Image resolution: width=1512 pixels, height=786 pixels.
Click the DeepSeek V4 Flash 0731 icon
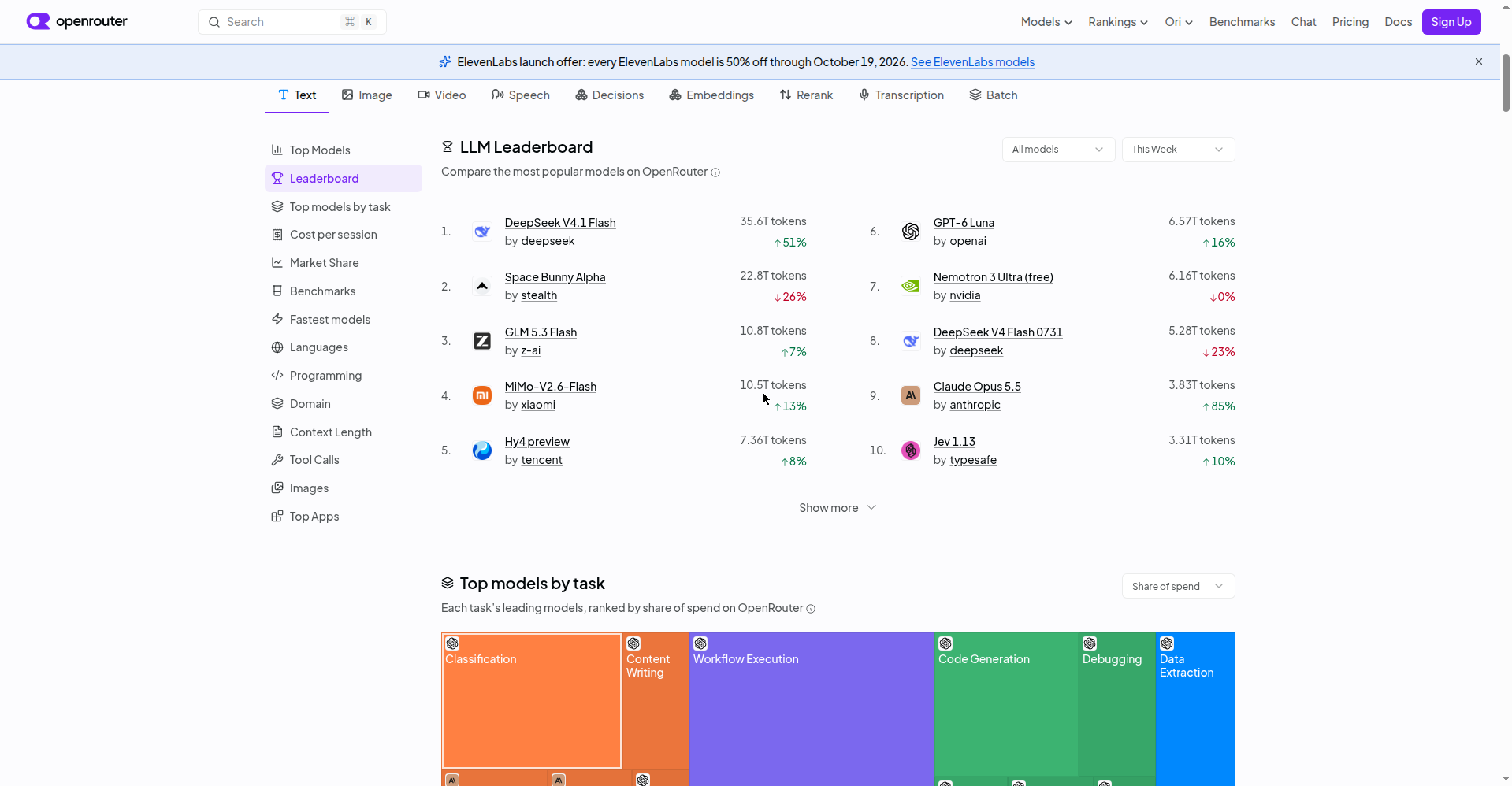click(911, 341)
